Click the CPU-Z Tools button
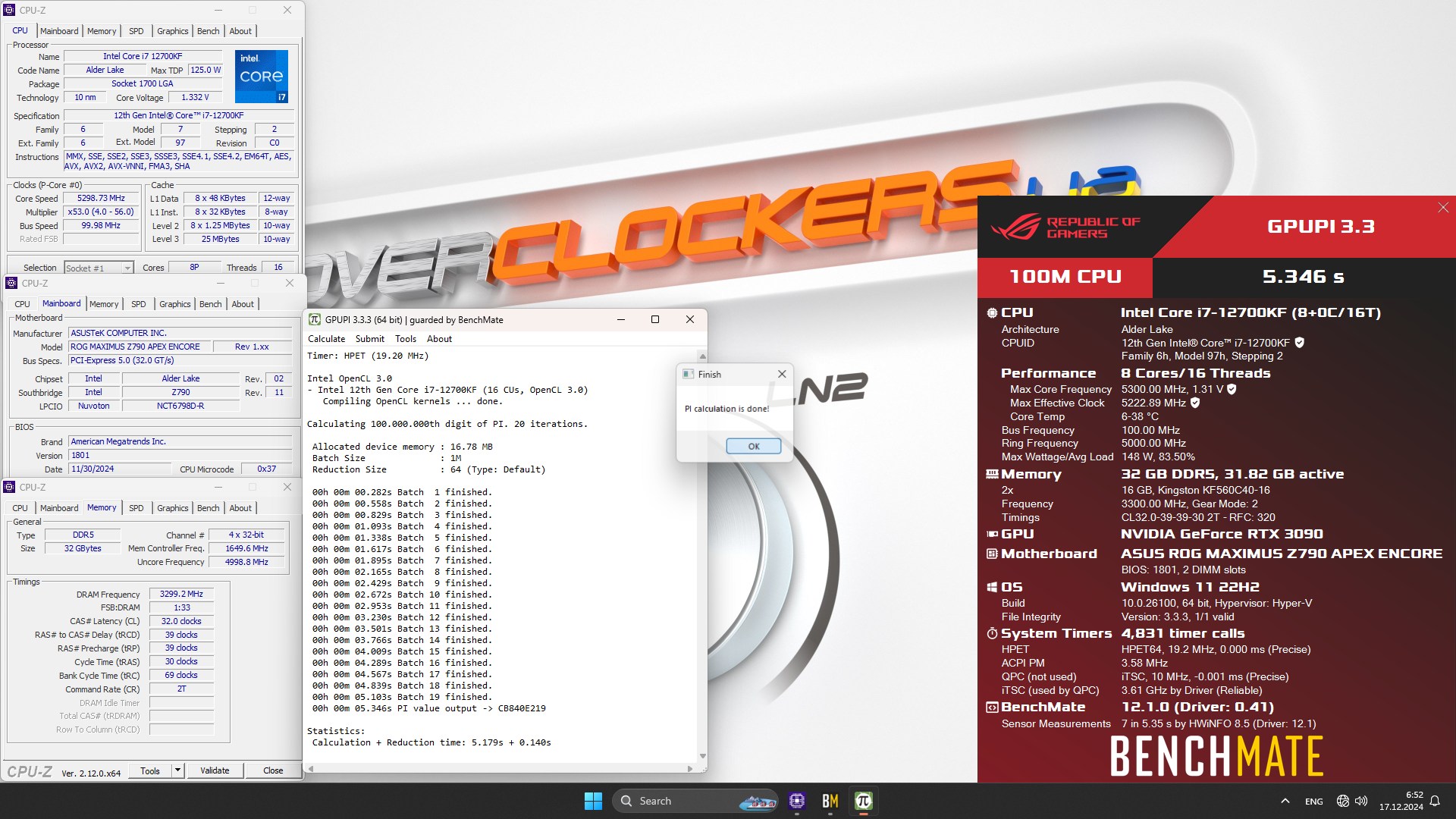The height and width of the screenshot is (819, 1456). 150,770
